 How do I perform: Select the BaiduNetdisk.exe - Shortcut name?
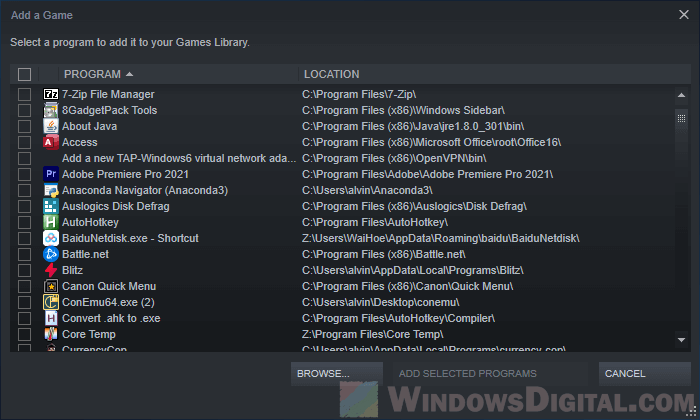click(130, 238)
